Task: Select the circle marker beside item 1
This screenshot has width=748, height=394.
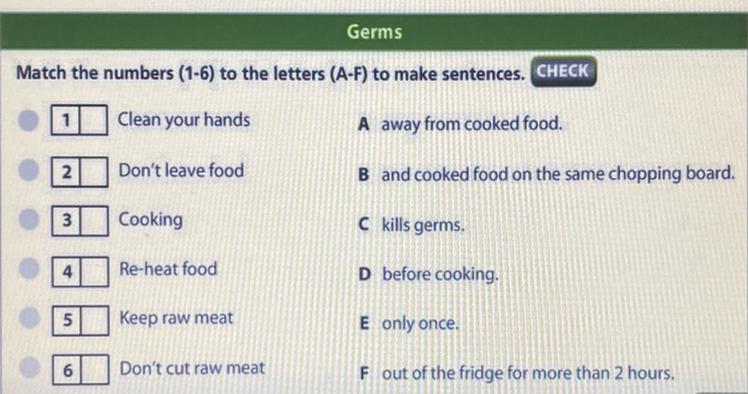Action: click(29, 120)
